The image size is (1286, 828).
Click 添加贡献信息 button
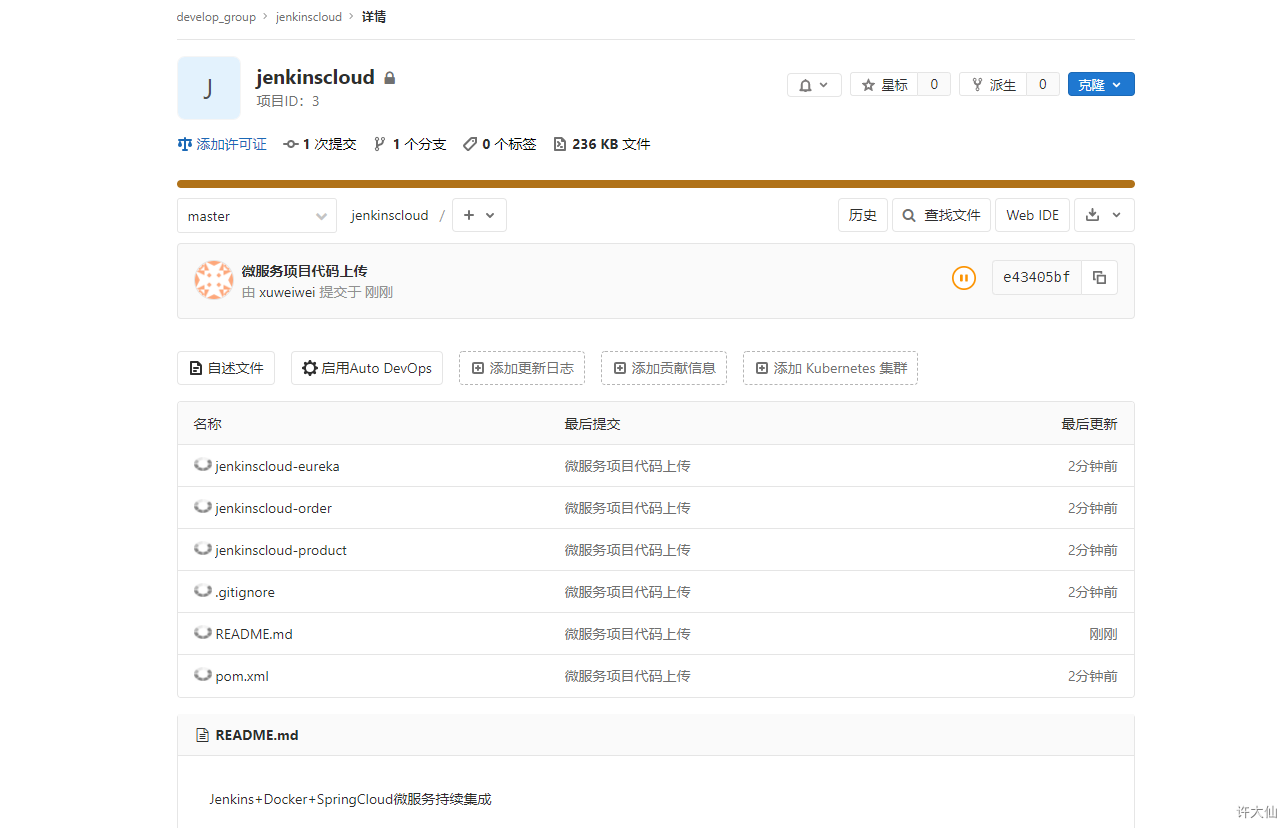[664, 368]
